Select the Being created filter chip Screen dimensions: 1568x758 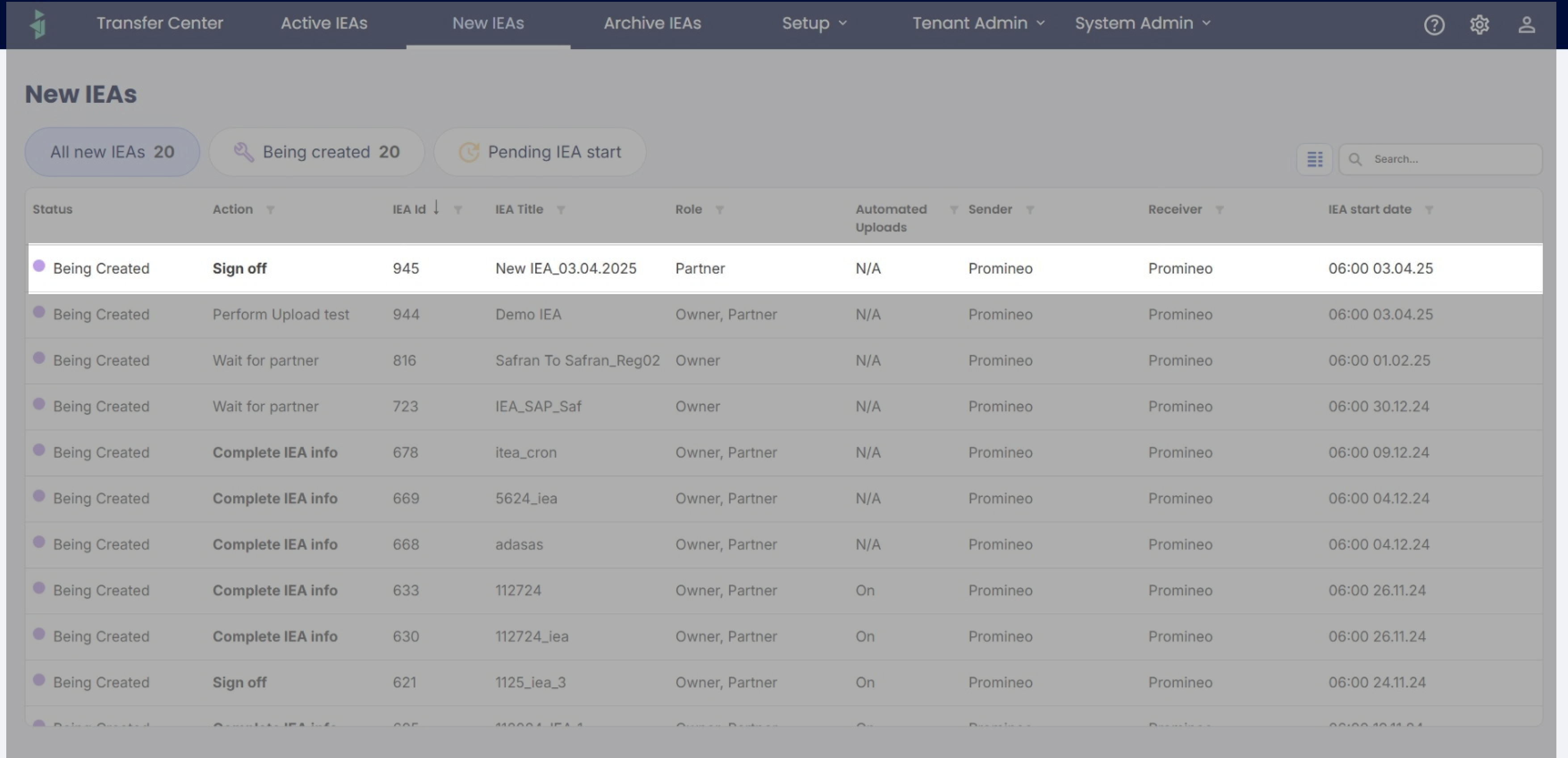point(317,152)
